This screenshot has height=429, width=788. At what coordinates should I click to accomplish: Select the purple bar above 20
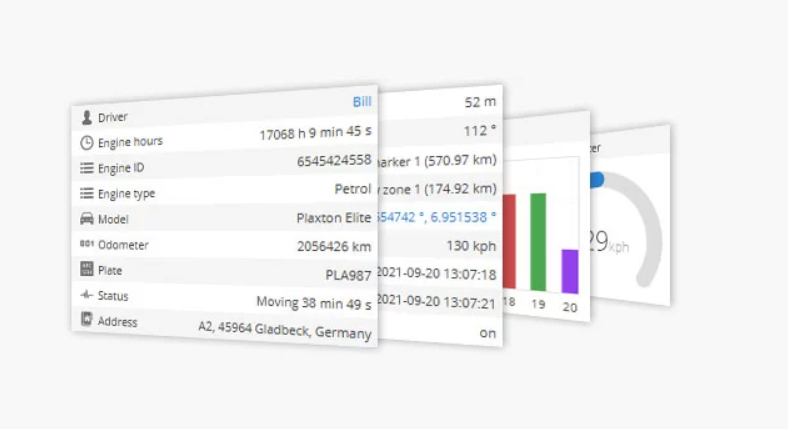point(570,271)
